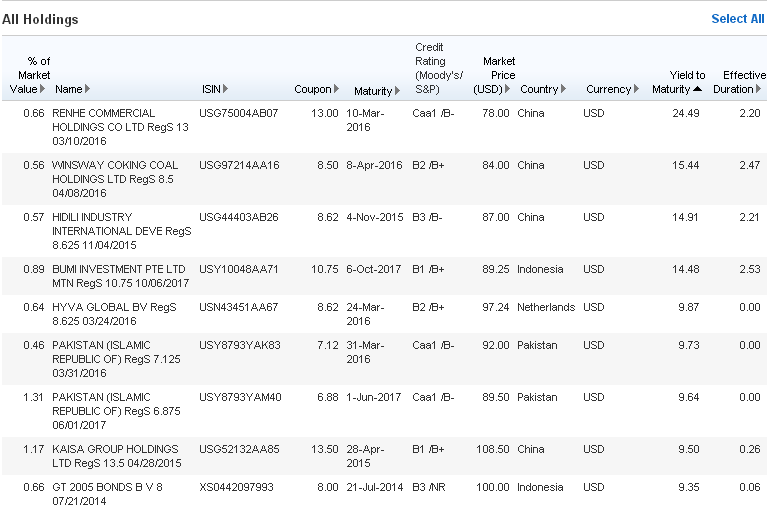Click the Coupon column header
Screen dimensions: 774x506
click(x=312, y=89)
